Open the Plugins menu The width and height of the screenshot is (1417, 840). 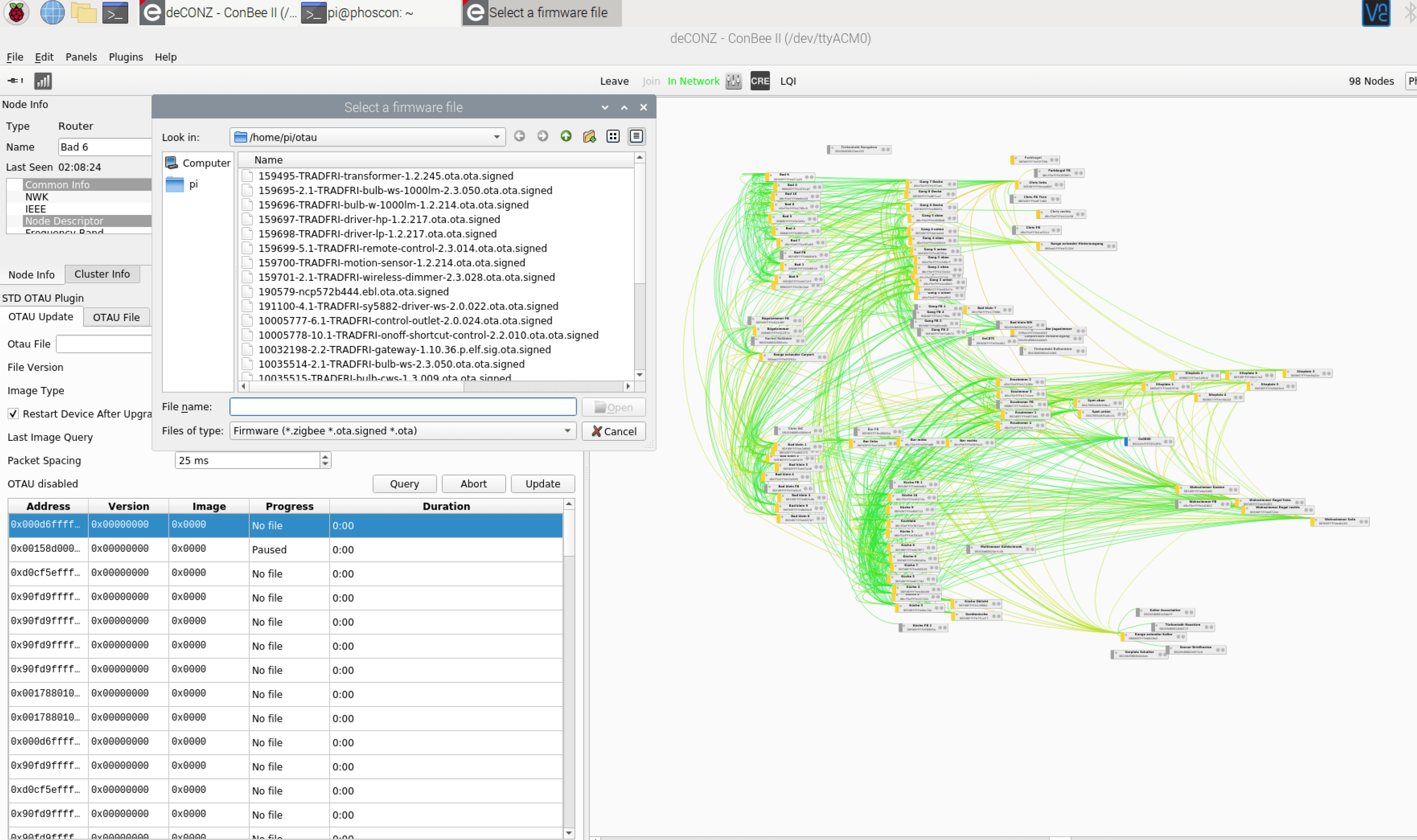(126, 57)
